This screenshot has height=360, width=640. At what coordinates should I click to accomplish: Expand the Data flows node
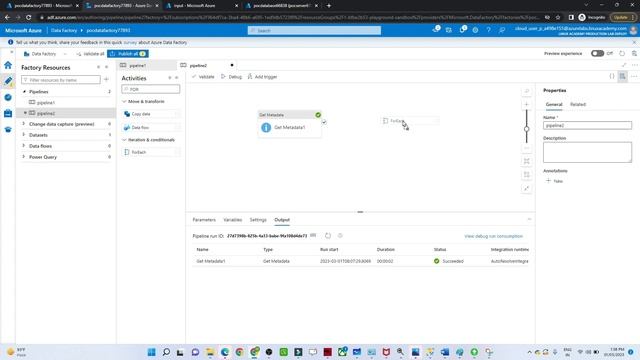tap(24, 146)
